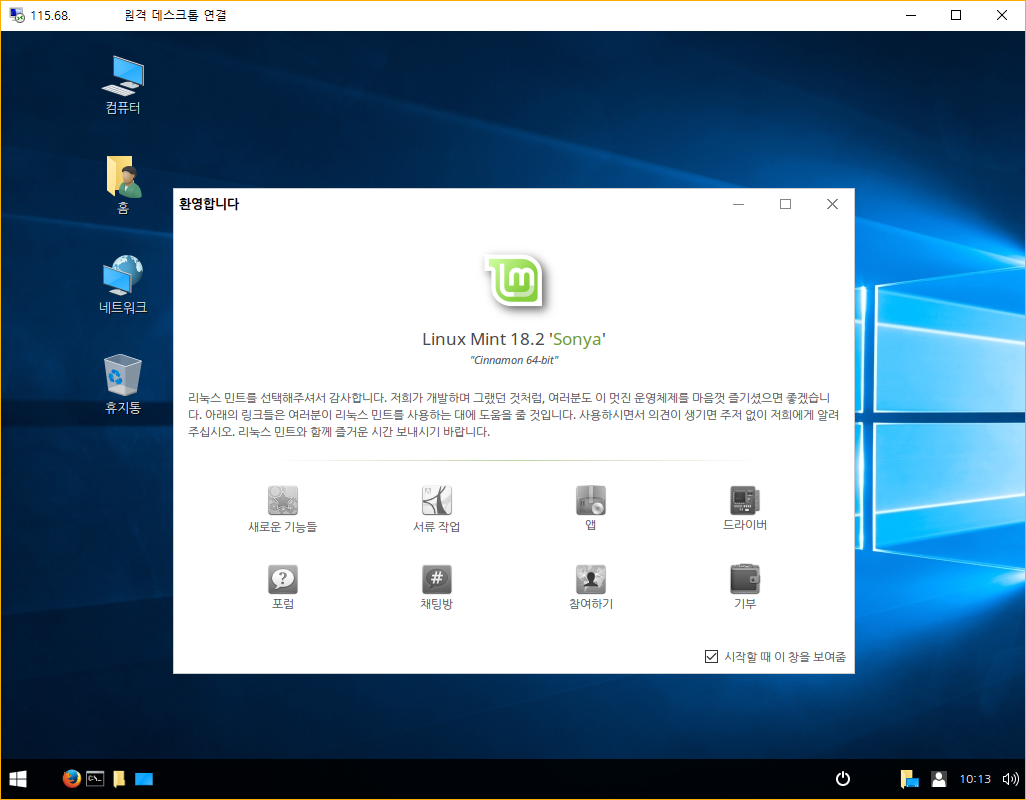The image size is (1026, 800).
Task: Click the remote desktop title bar icon
Action: coord(17,15)
